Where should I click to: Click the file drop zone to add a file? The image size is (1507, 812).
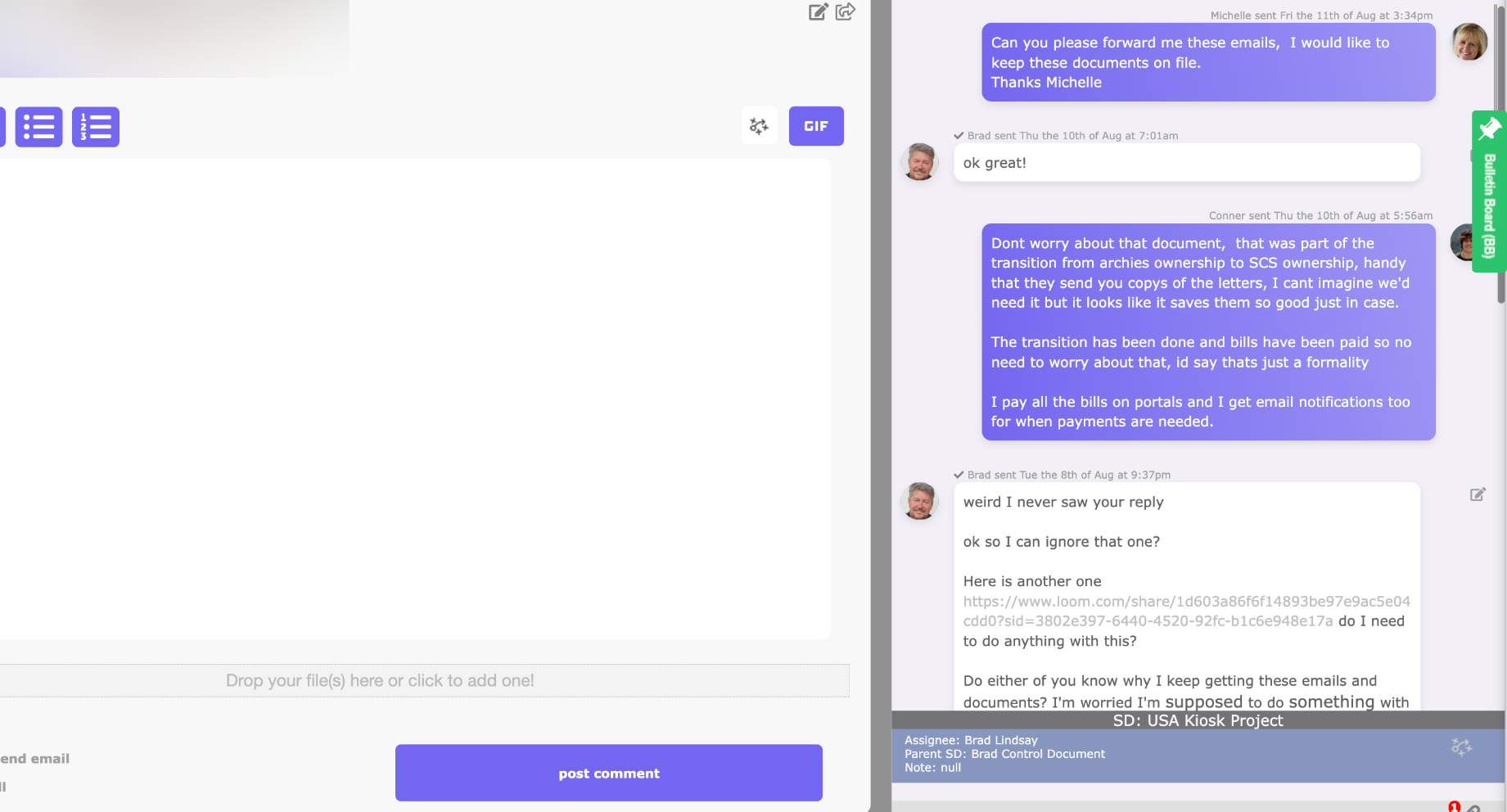click(x=380, y=680)
